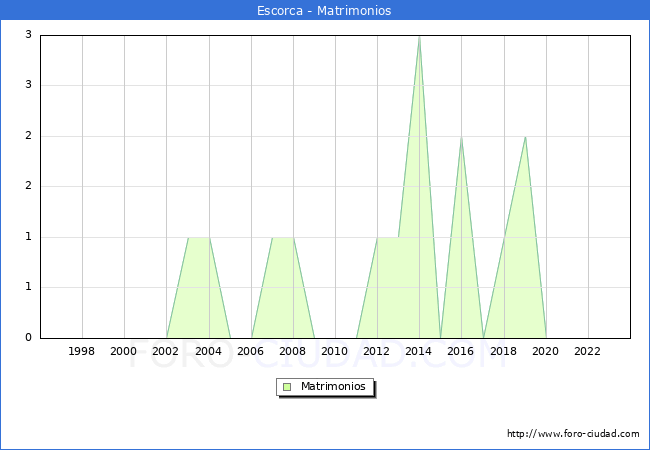Click the chart title 'Escorca - Matrimonios'

pos(324,10)
